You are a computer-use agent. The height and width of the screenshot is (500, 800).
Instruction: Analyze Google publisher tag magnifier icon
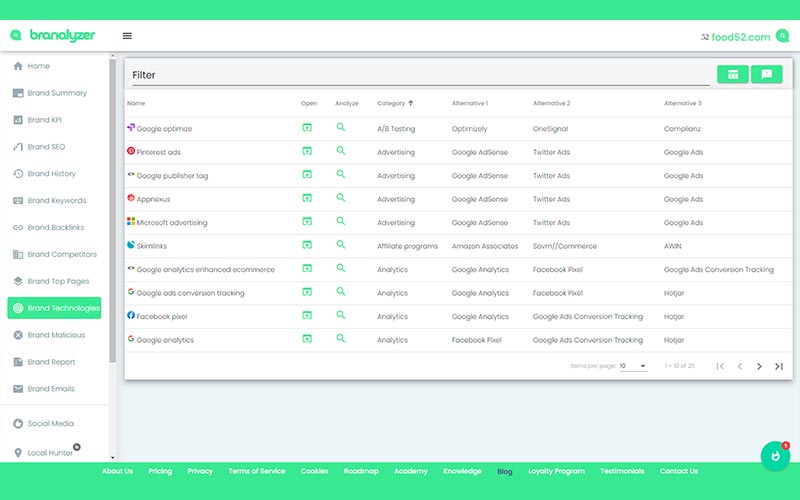341,174
